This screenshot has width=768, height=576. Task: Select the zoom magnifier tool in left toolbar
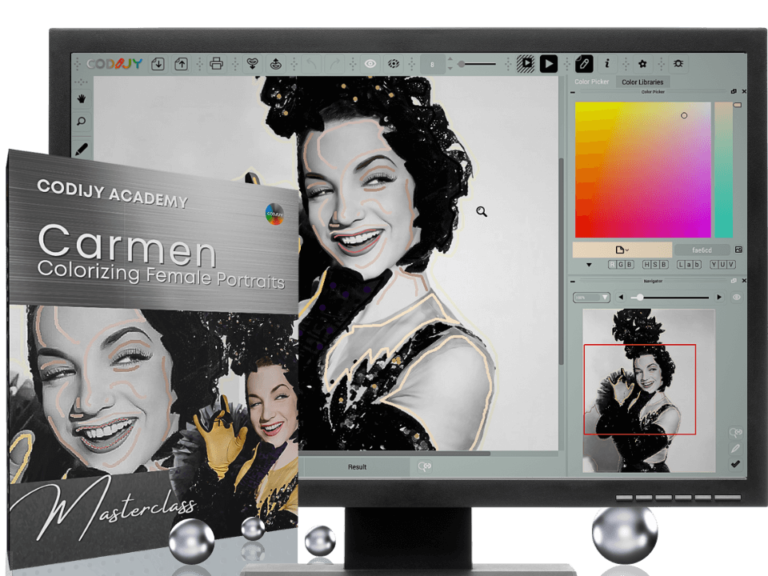pos(81,121)
